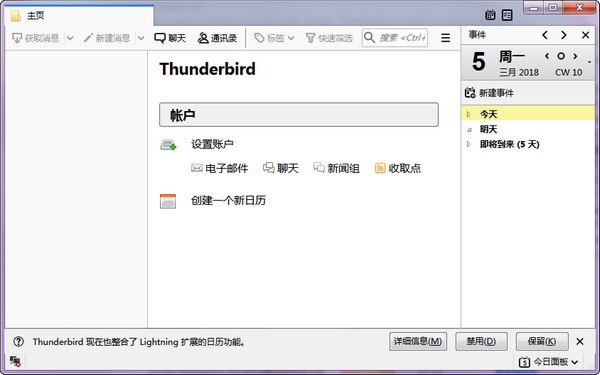The image size is (600, 375).
Task: Click the Create a new calendar (创建一个新日历) icon
Action: pos(168,201)
